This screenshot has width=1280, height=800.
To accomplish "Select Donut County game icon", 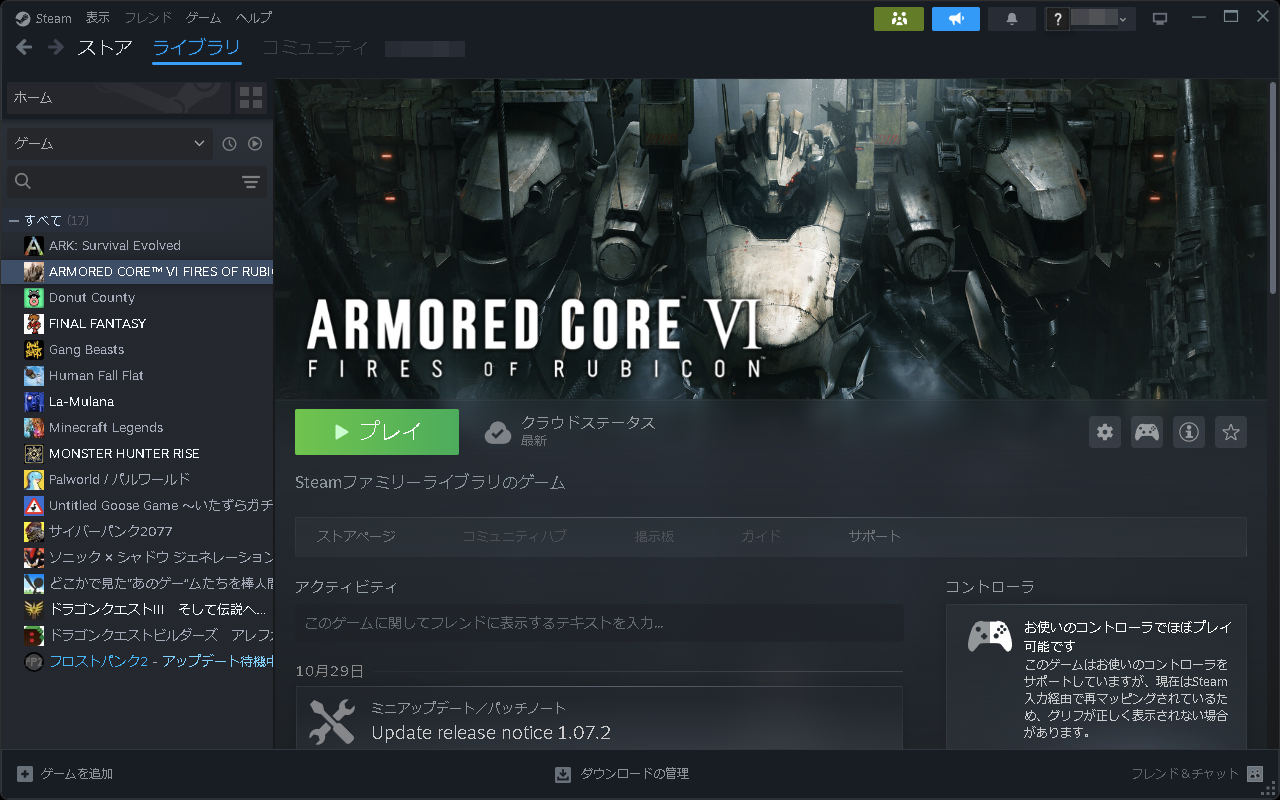I will click(x=34, y=298).
